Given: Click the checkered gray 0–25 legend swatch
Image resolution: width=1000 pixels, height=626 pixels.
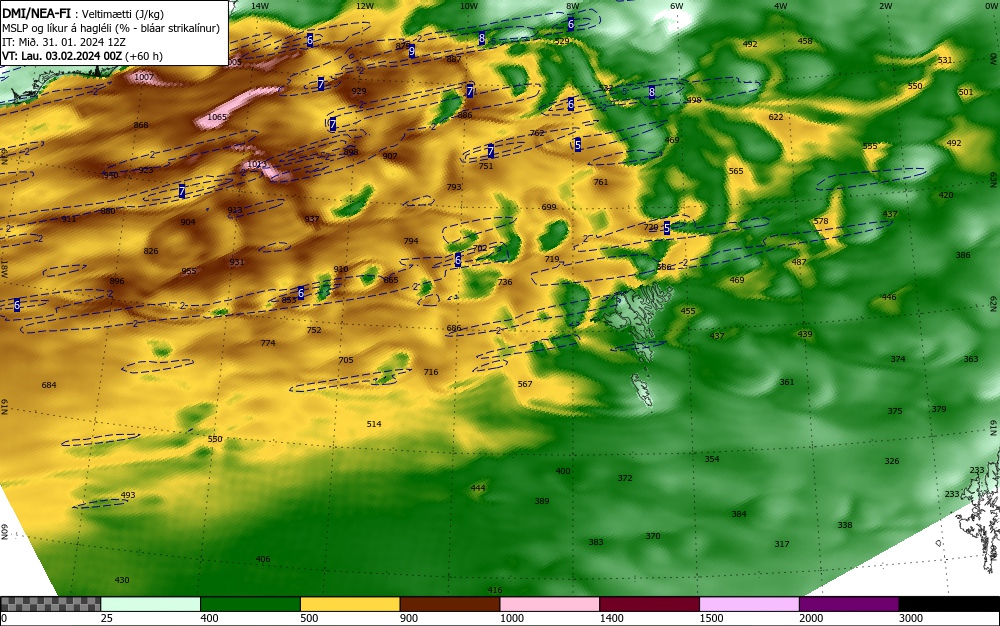Looking at the screenshot, I should click(50, 604).
